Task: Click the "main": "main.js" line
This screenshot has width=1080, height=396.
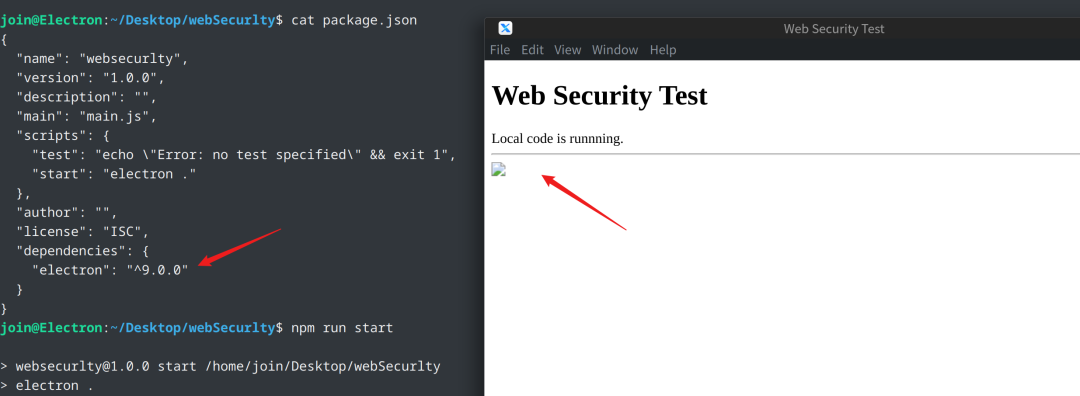Action: (x=86, y=116)
